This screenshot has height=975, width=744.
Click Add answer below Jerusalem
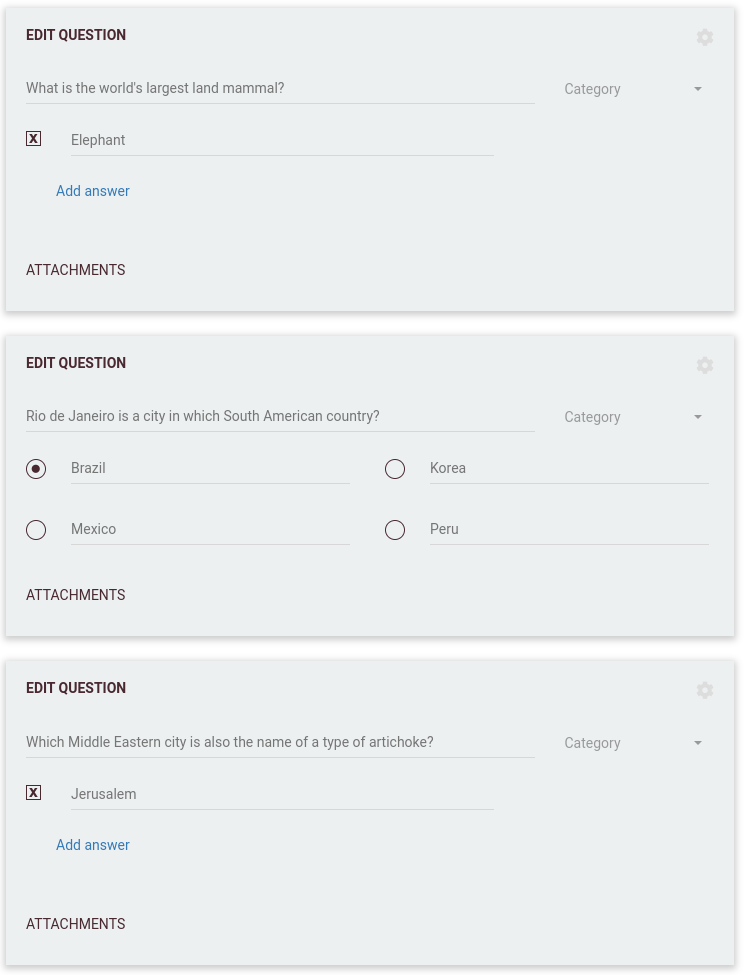(x=93, y=845)
